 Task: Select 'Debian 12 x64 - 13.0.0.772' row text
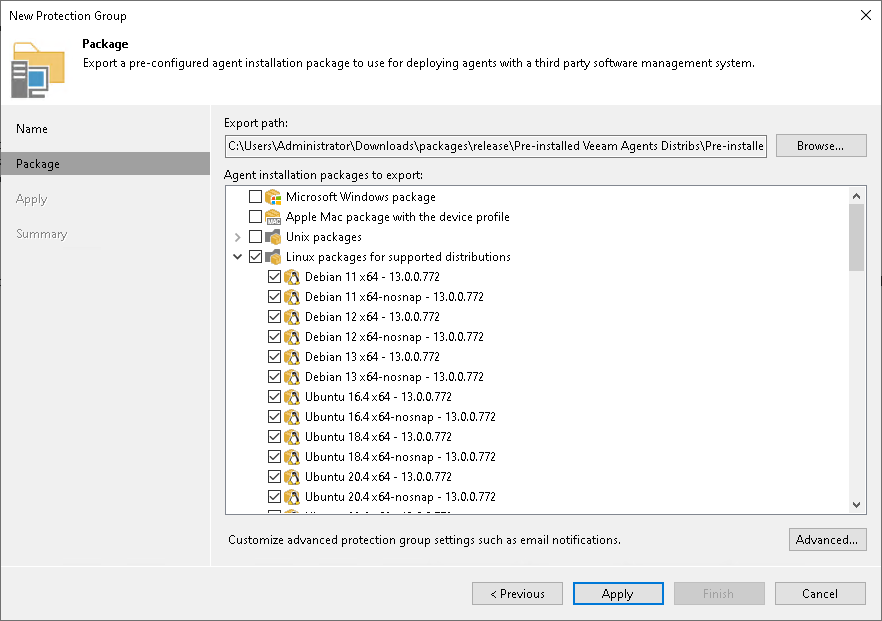[x=372, y=317]
